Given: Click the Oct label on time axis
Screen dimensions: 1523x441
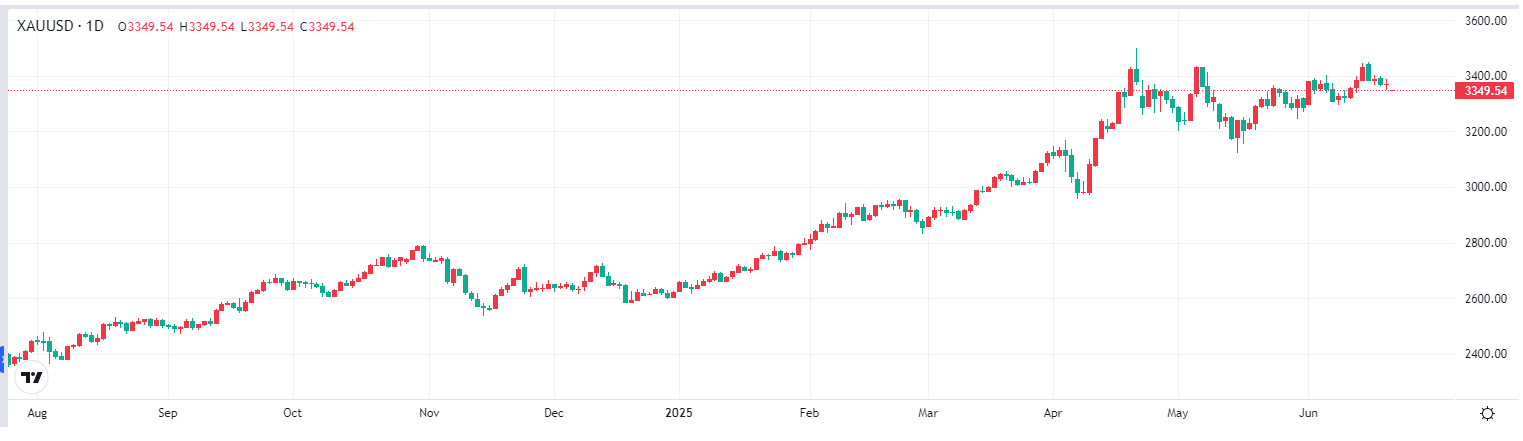Looking at the screenshot, I should [x=292, y=413].
